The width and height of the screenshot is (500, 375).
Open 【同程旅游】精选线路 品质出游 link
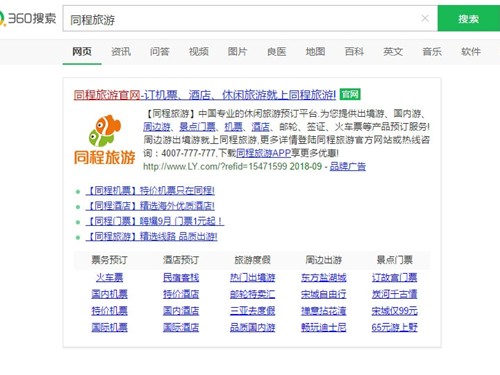click(151, 237)
